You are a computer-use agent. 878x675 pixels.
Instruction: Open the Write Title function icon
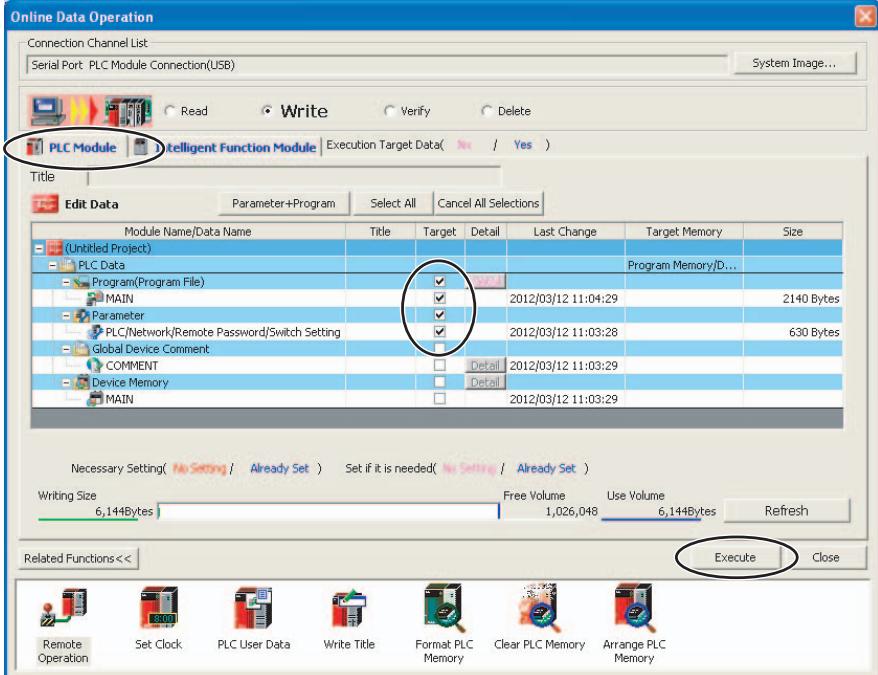pyautogui.click(x=348, y=608)
